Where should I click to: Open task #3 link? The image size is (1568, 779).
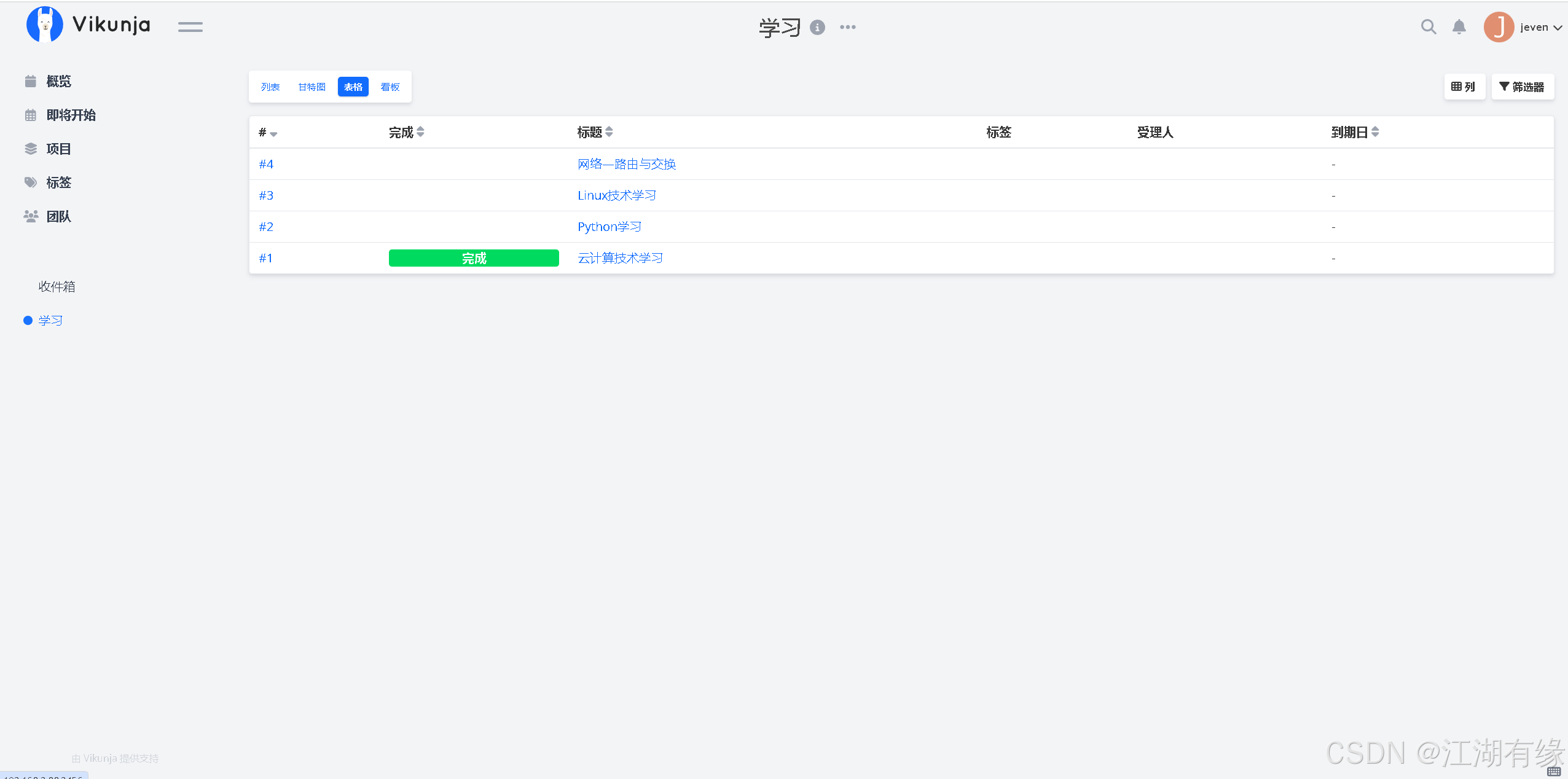coord(266,195)
